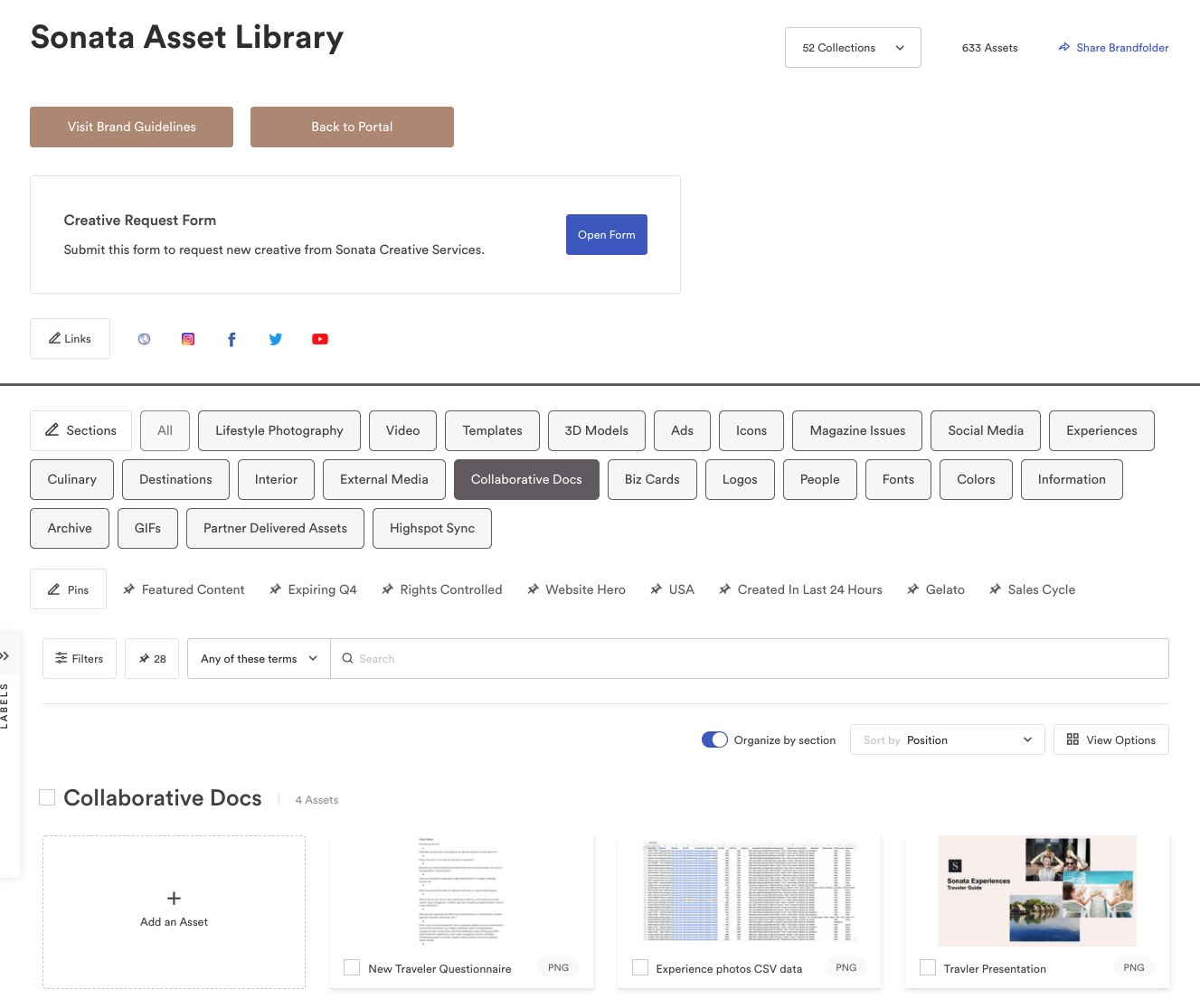Screen dimensions: 1200x1008
Task: Open the Website Hero pin
Action: point(576,589)
